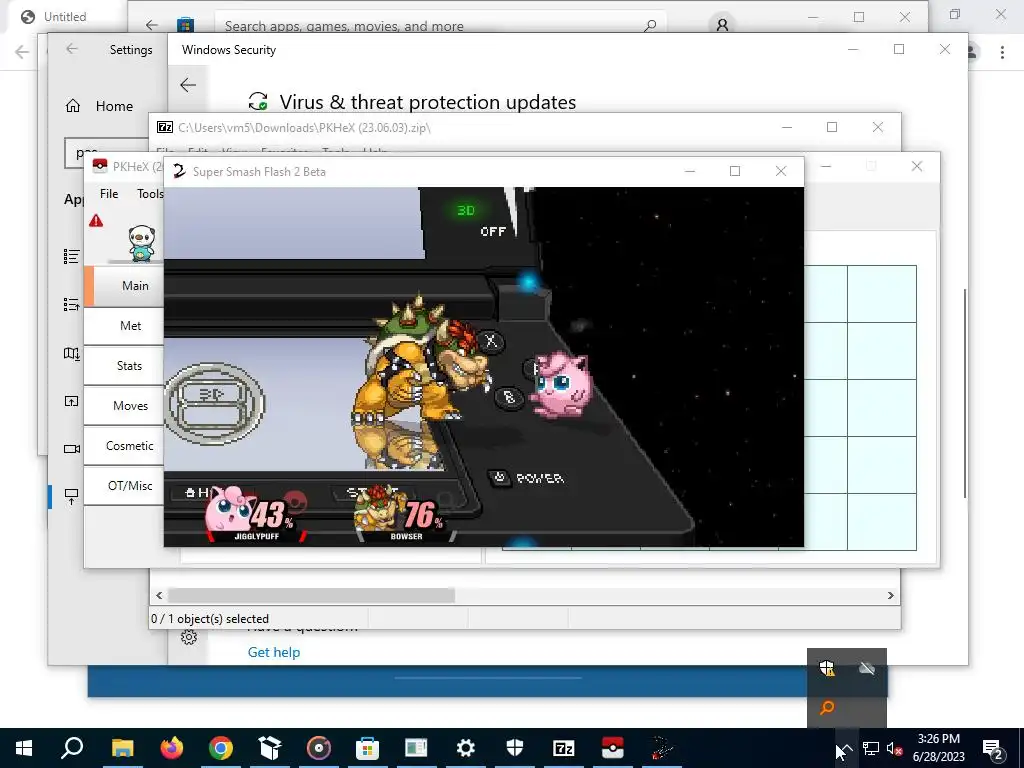Click the Microsoft Store home logo icon
The height and width of the screenshot is (768, 1024).
click(185, 25)
